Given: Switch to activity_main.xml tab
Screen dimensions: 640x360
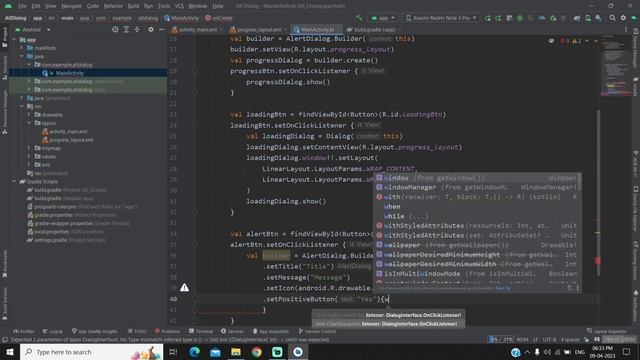Looking at the screenshot, I should tap(198, 29).
